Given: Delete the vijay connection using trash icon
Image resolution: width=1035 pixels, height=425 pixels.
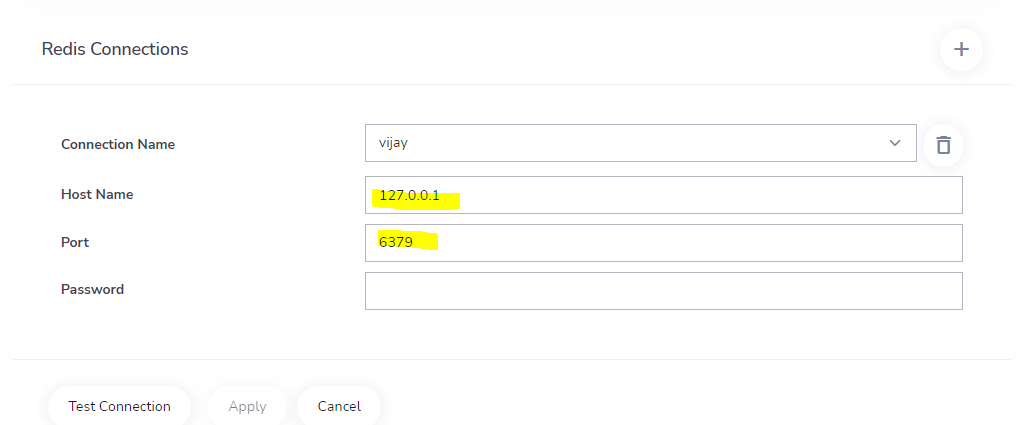Looking at the screenshot, I should click(943, 145).
